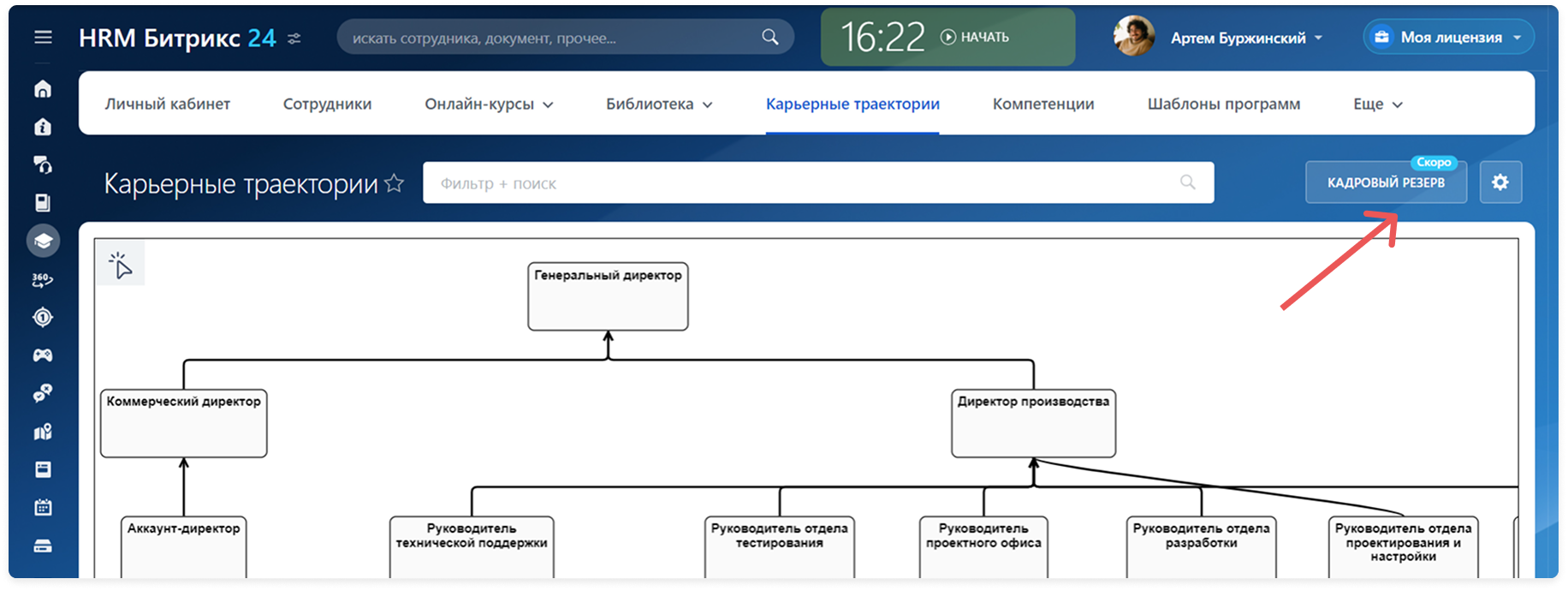Viewport: 1568px width, 591px height.
Task: Expand the Библиотека dropdown menu
Action: click(659, 104)
